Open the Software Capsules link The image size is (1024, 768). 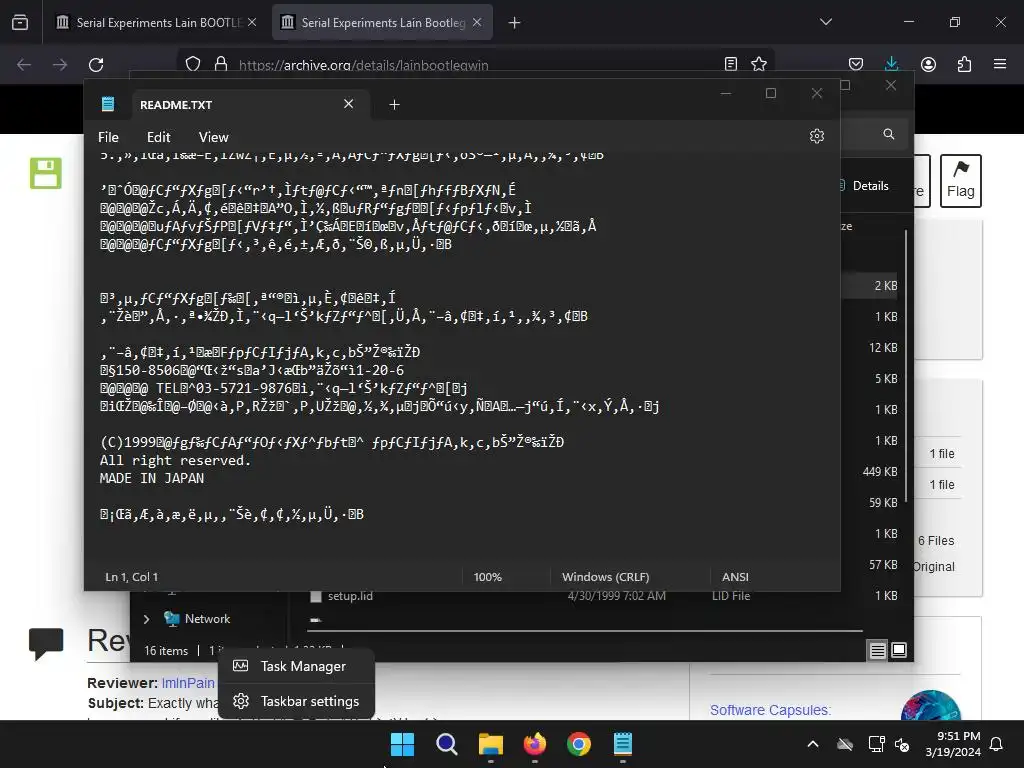click(770, 710)
